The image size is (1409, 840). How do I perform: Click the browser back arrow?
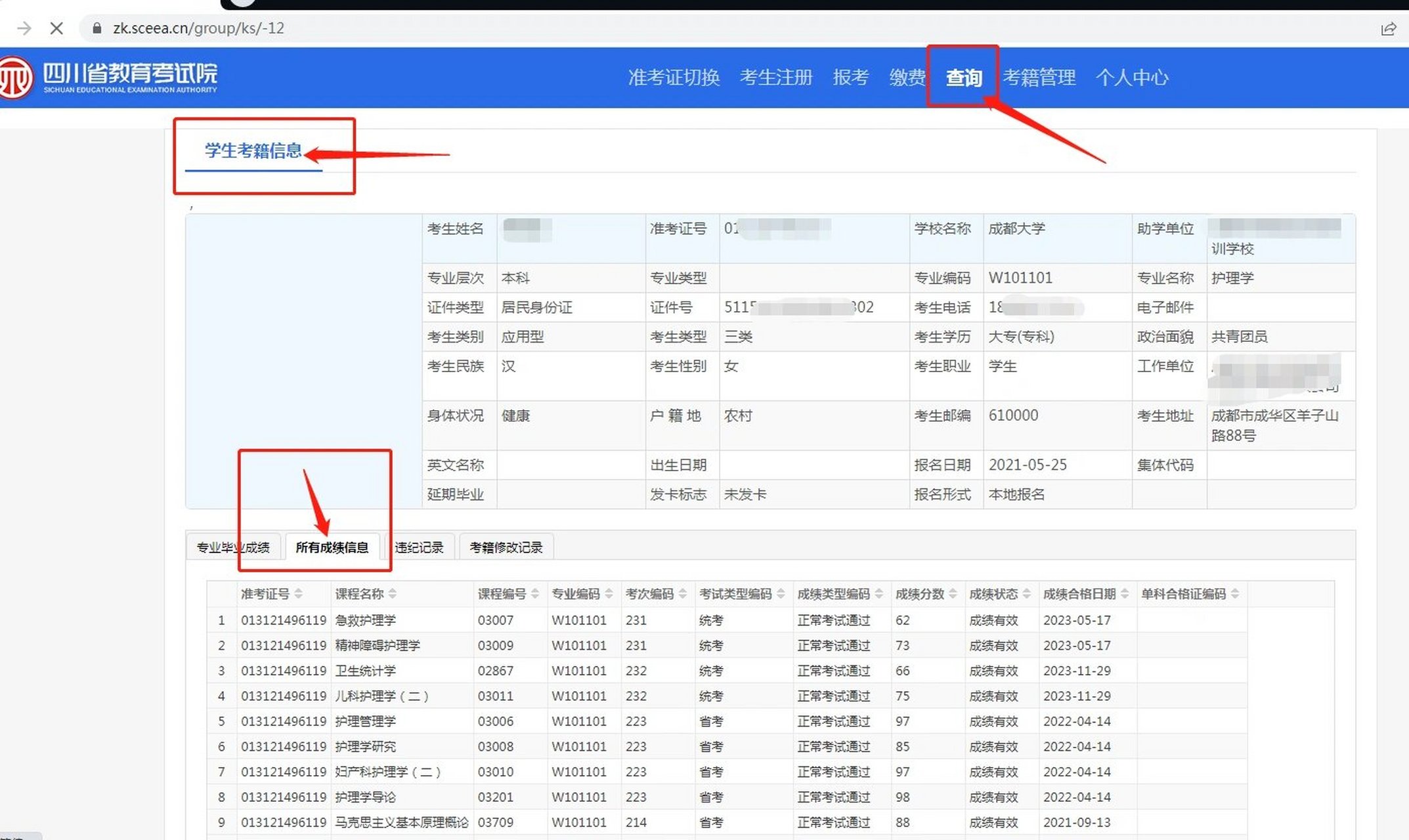click(x=24, y=28)
